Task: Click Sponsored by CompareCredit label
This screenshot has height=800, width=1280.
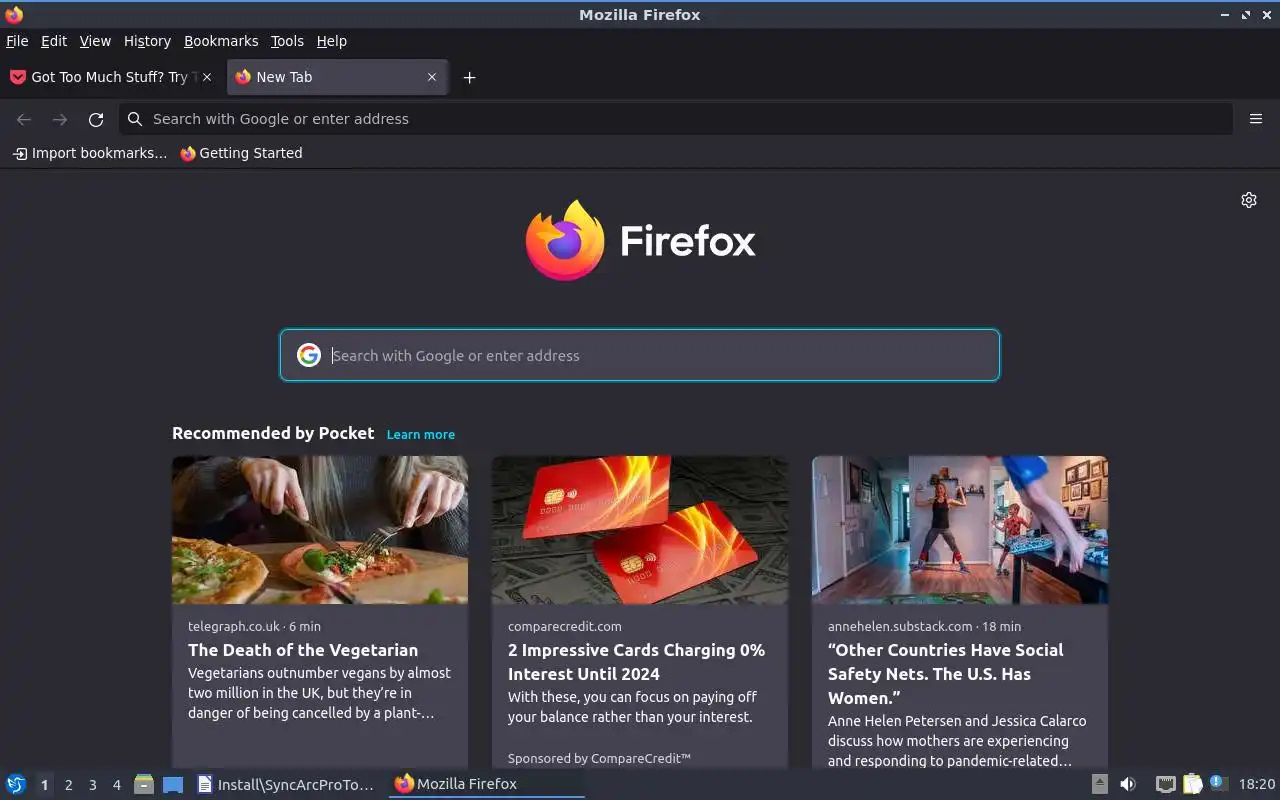Action: tap(599, 758)
